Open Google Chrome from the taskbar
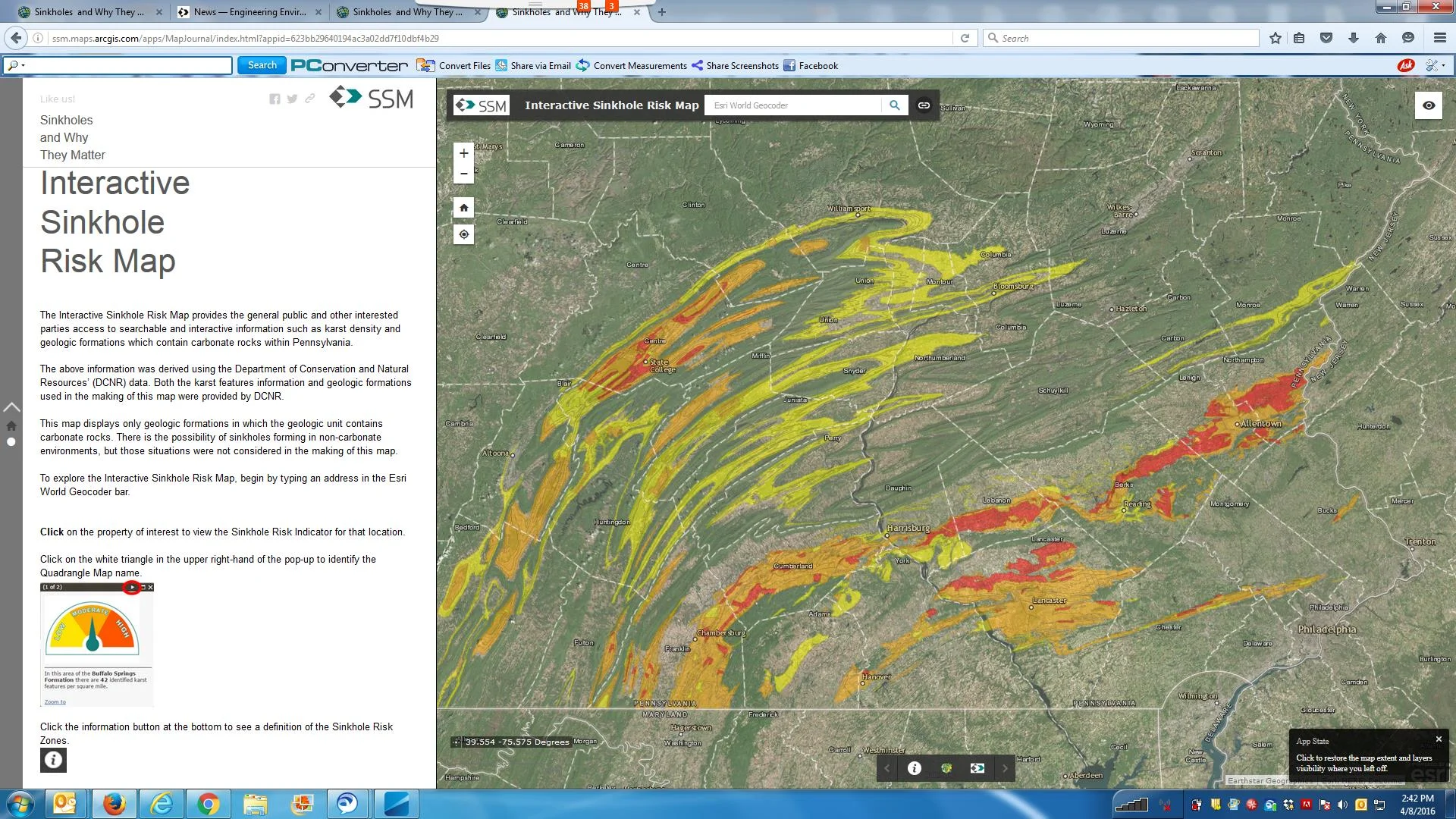Screen dimensions: 1456x819 pyautogui.click(x=208, y=804)
